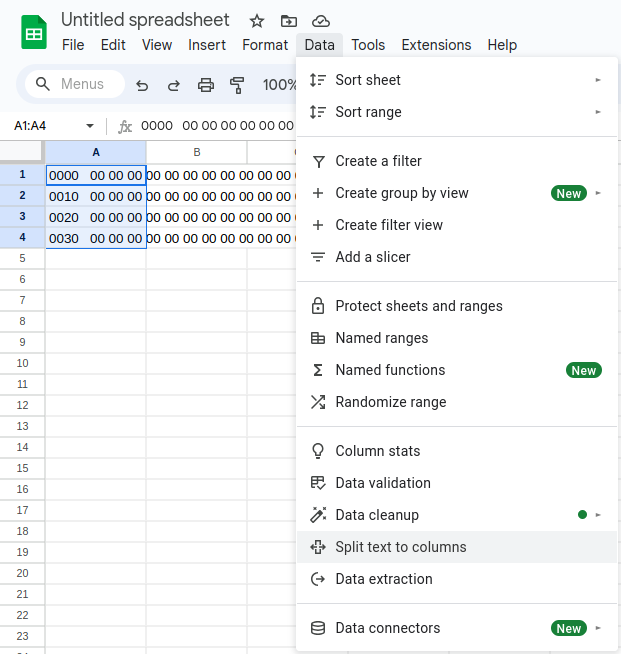
Task: Select row 10 header
Action: click(x=22, y=363)
